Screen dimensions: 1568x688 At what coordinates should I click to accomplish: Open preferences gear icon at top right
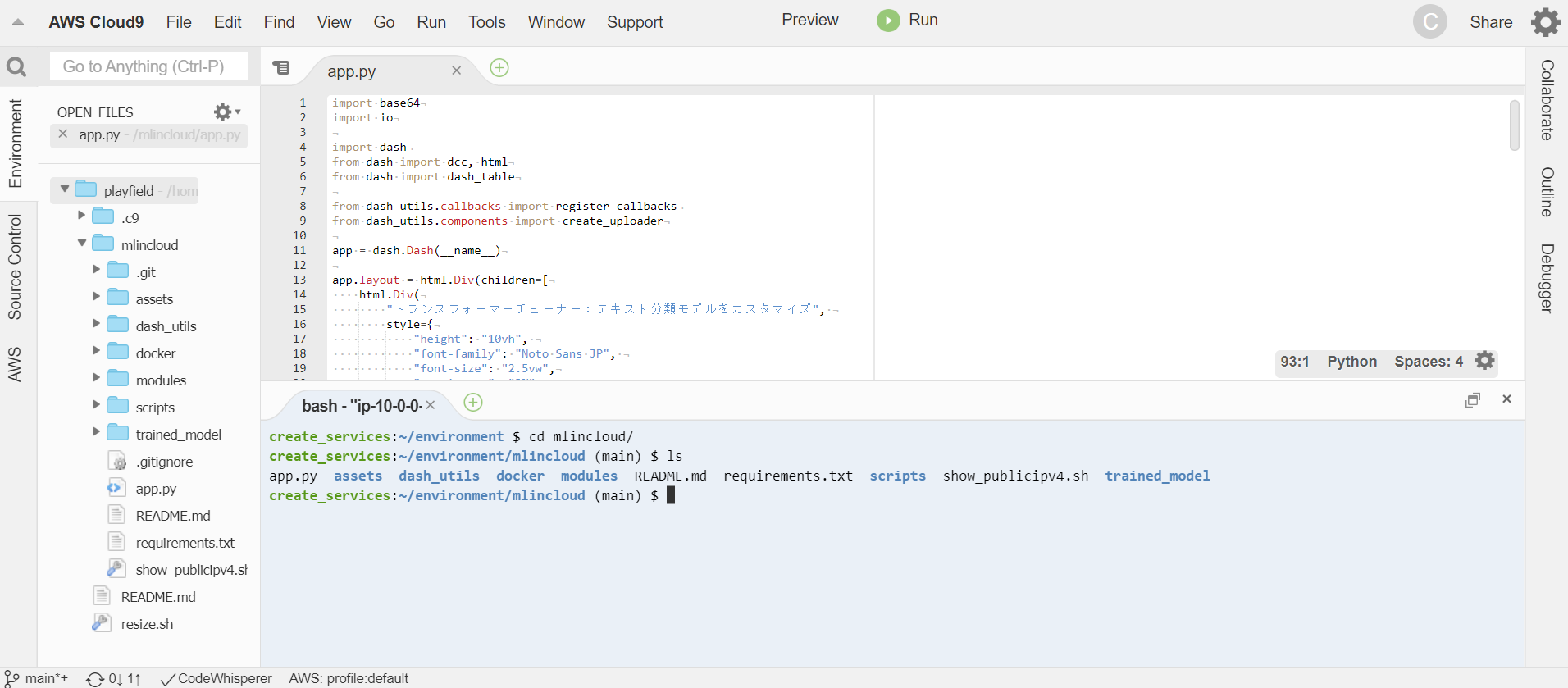[1546, 22]
